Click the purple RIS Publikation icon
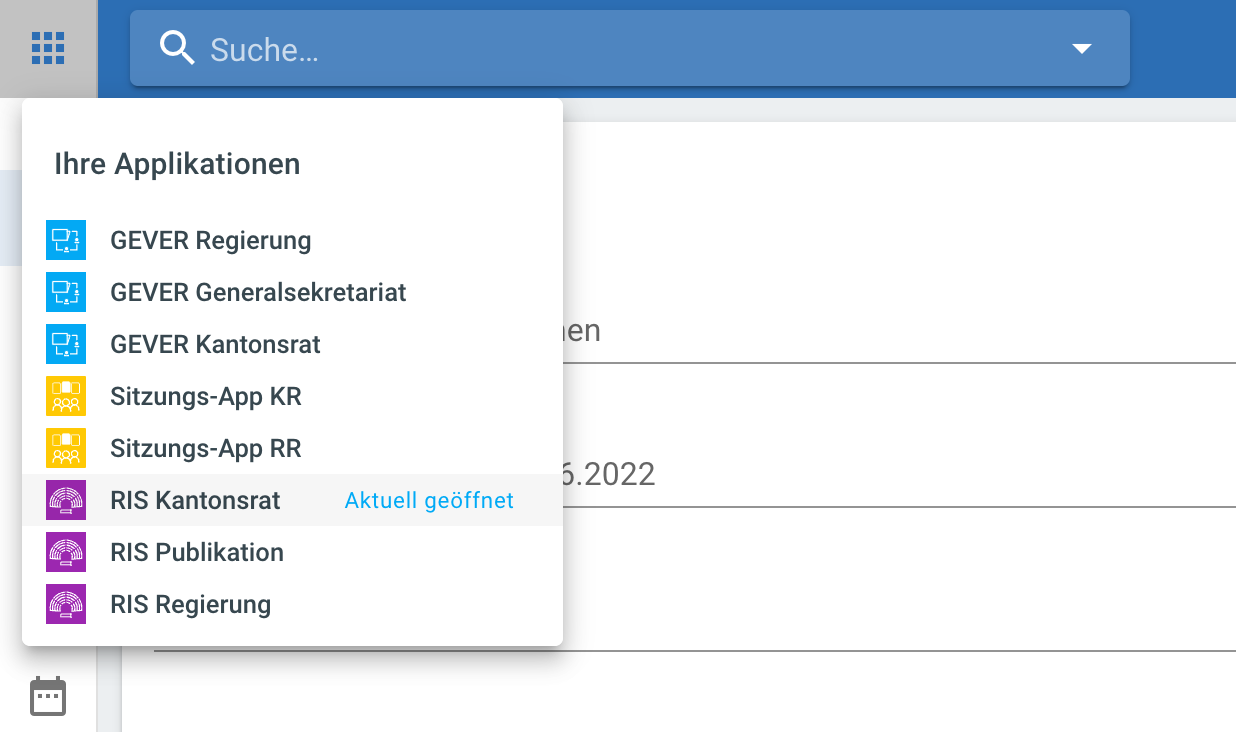Screen dimensions: 1236x732 pos(66,552)
